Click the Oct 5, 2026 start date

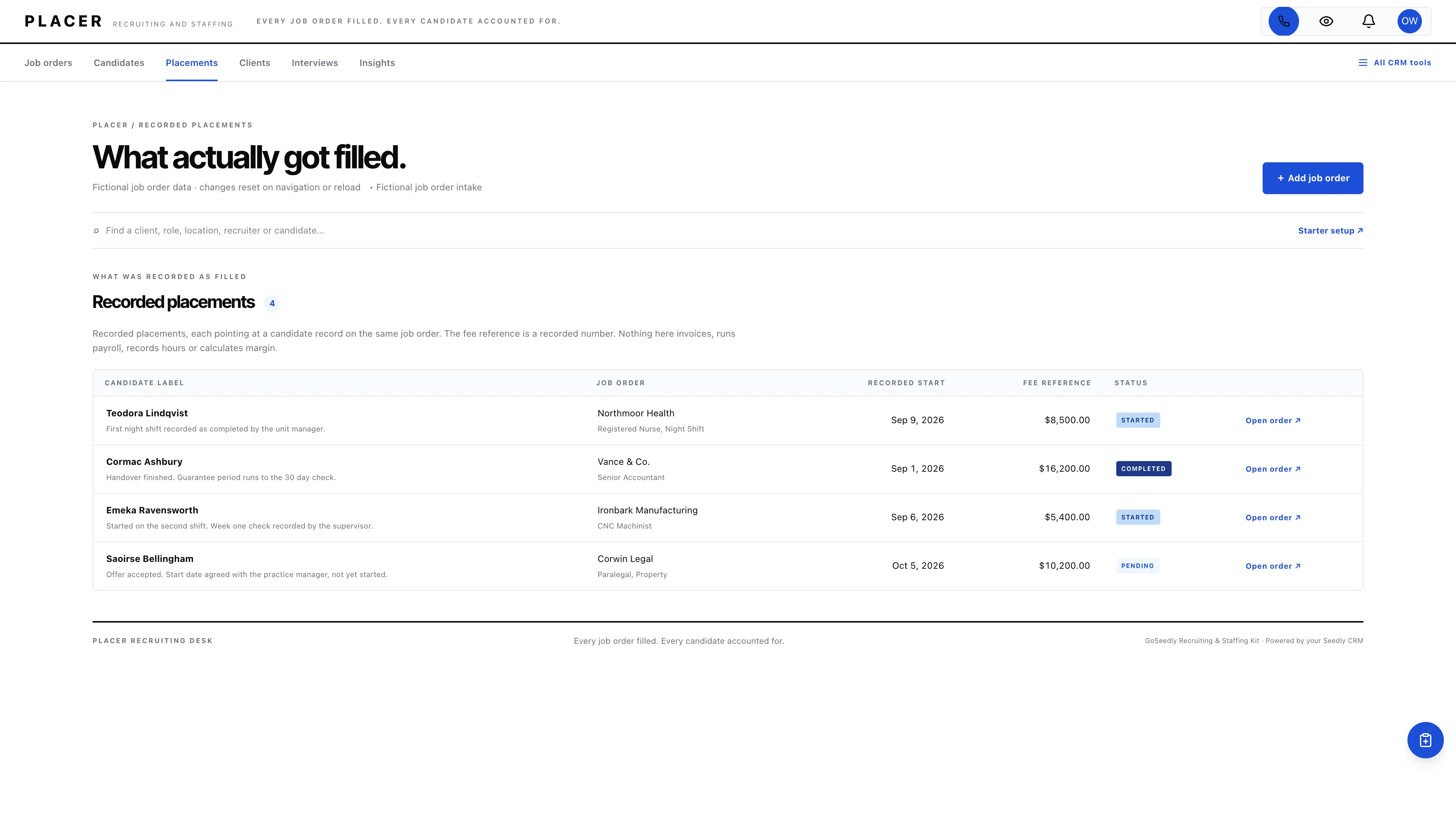(918, 566)
